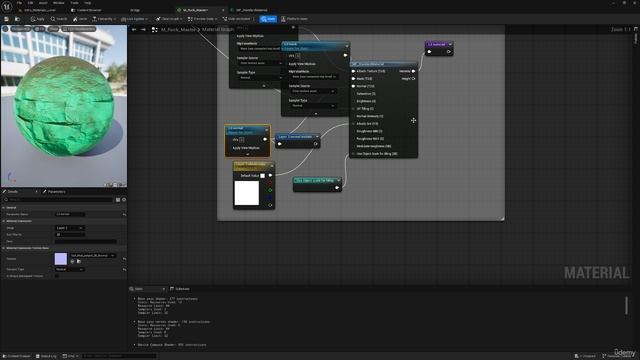Open the Texture asset picker dropdown
This screenshot has height=360, width=640.
93,256
